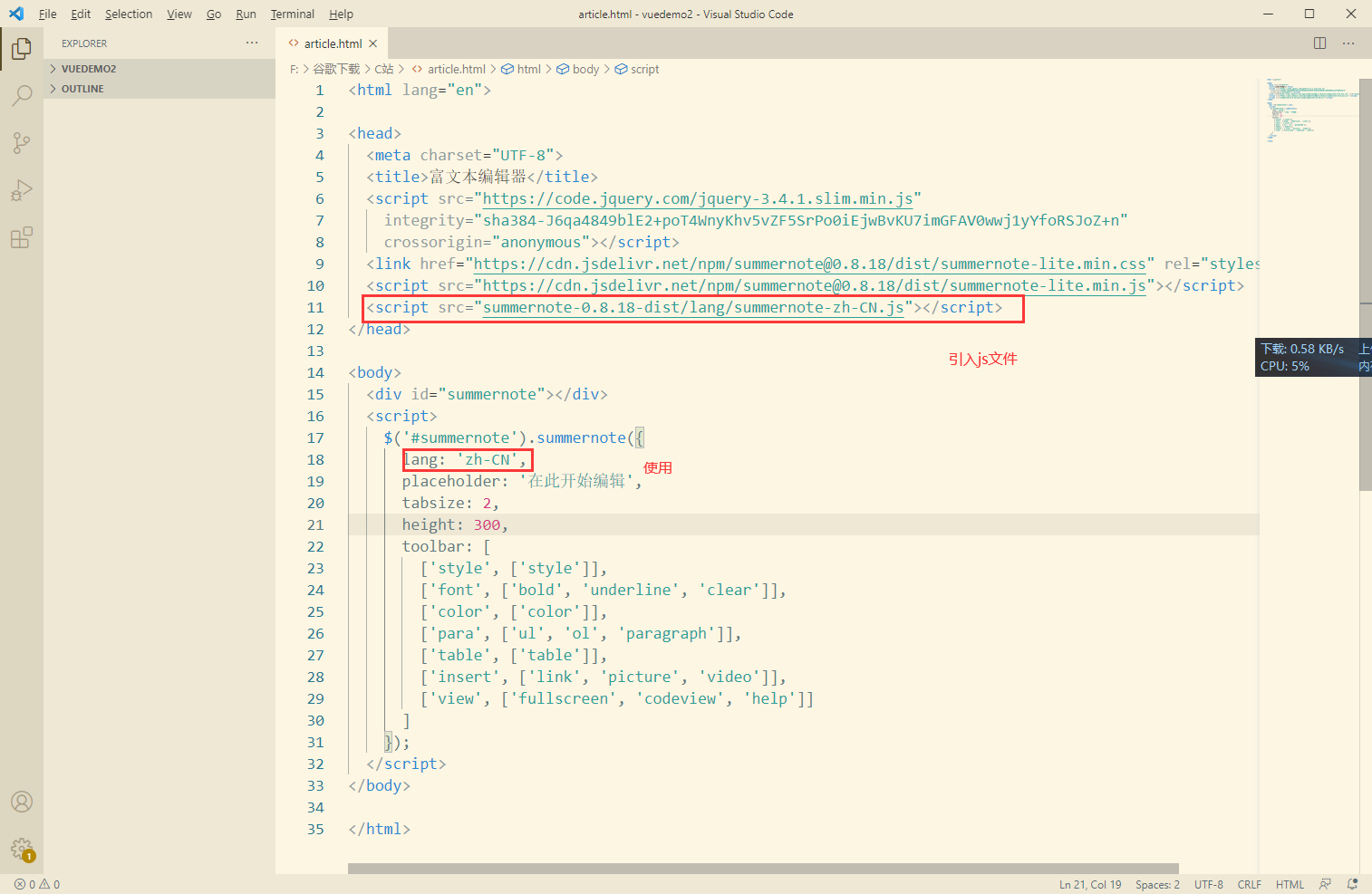Click the C站 breadcrumb folder
Screen dimensions: 1372x894
pyautogui.click(x=384, y=69)
